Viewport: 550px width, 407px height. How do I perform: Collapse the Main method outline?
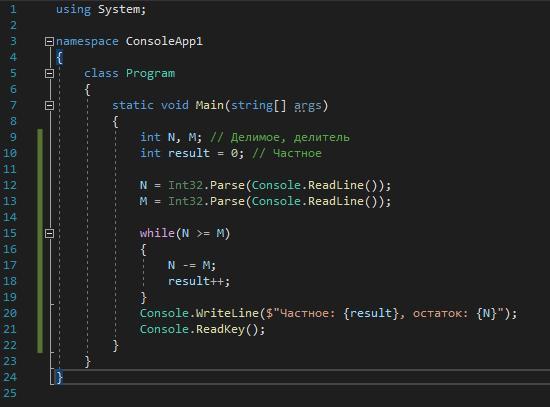click(49, 105)
